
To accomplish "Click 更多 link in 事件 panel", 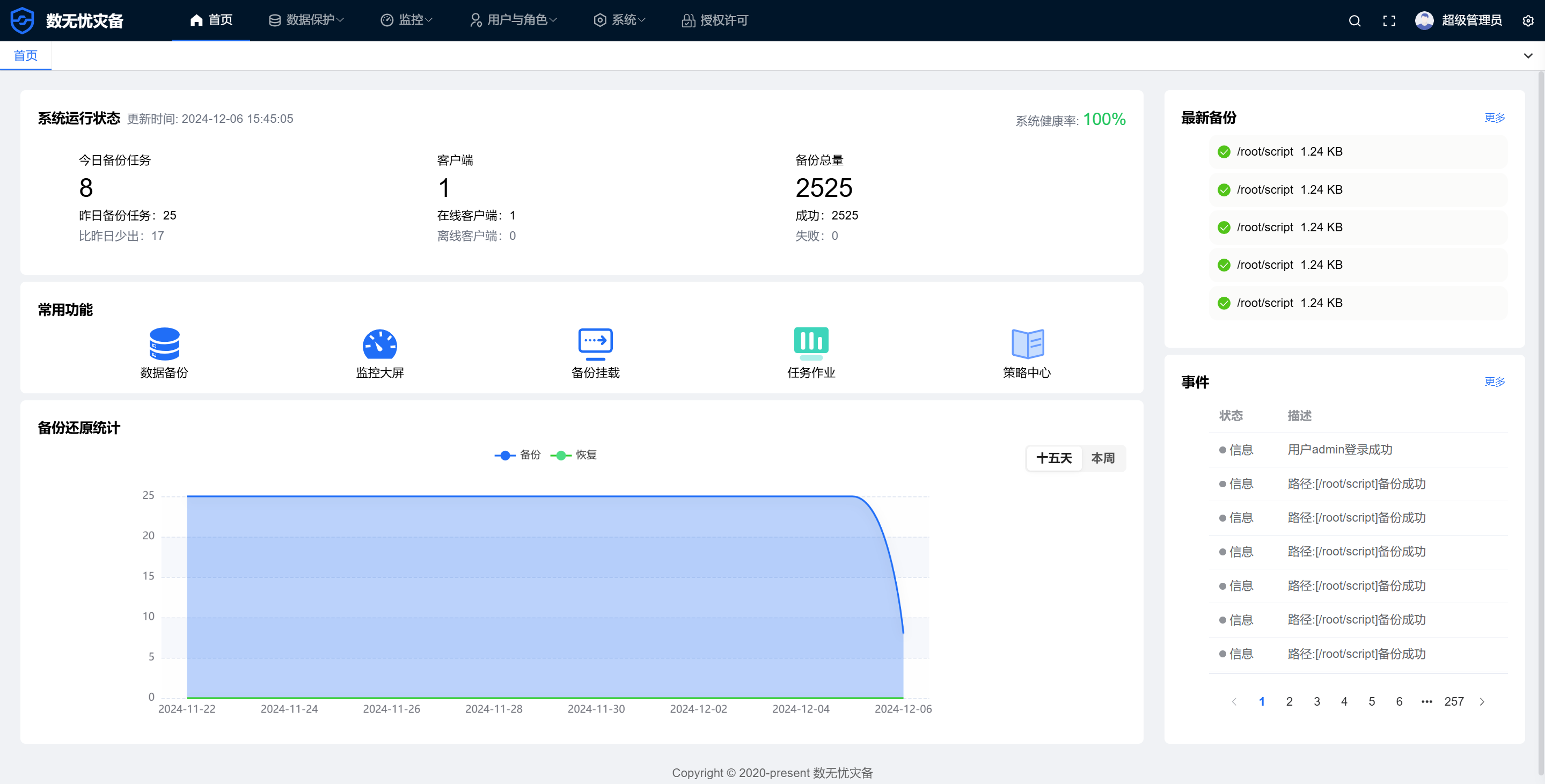I will tap(1495, 382).
